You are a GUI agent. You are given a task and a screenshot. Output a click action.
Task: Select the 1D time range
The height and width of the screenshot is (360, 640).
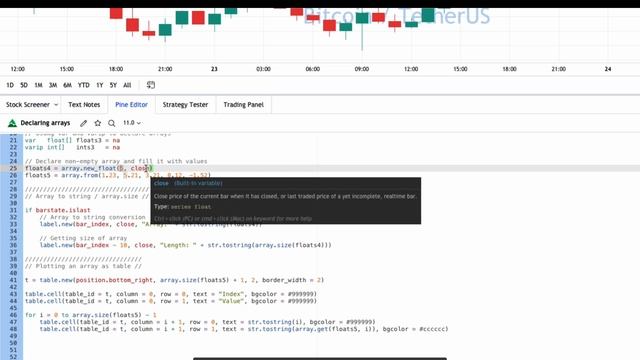(x=10, y=85)
